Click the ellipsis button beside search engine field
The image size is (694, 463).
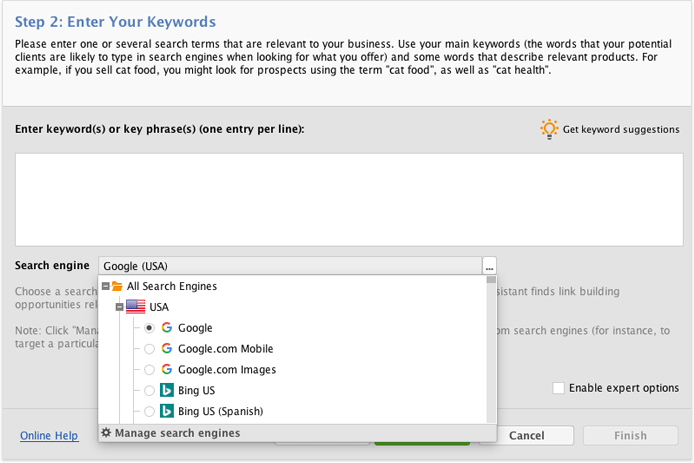[x=489, y=266]
